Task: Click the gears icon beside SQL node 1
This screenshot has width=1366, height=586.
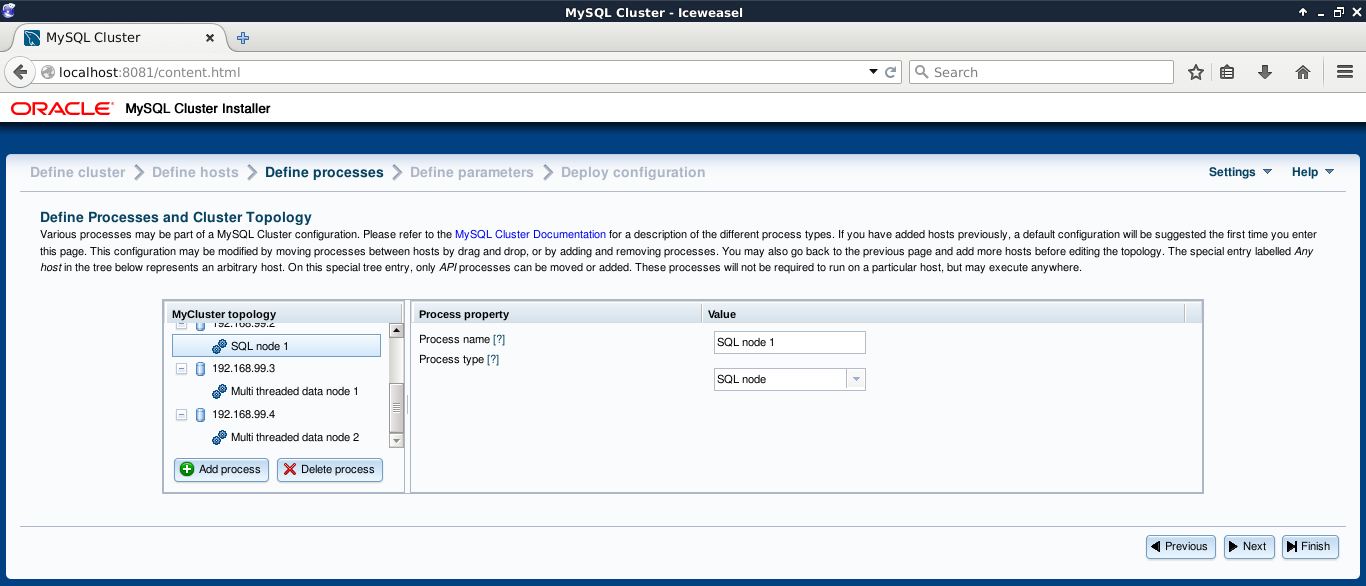Action: [x=219, y=346]
